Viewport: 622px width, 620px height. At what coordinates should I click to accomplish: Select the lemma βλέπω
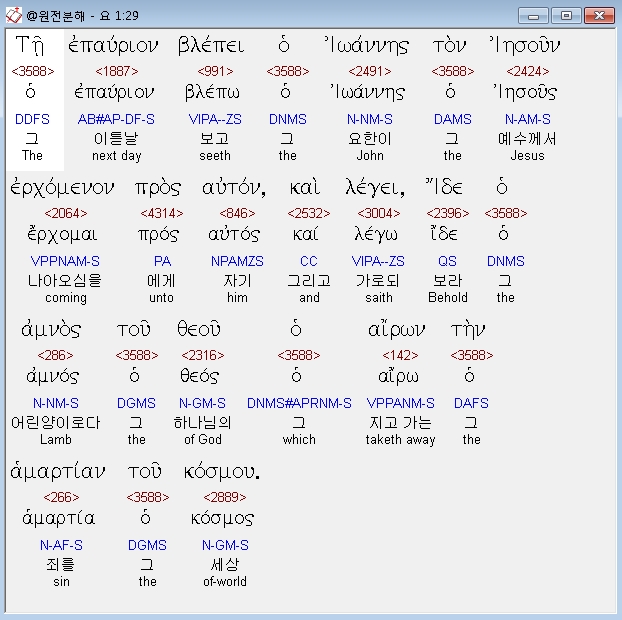212,92
